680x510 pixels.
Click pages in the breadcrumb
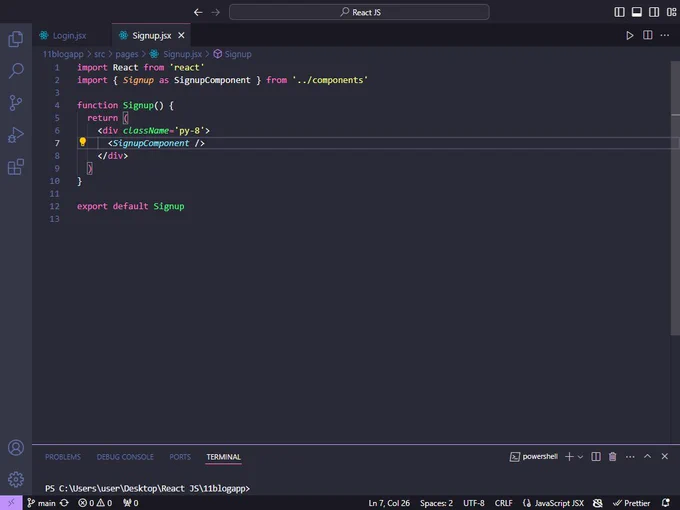[x=127, y=54]
